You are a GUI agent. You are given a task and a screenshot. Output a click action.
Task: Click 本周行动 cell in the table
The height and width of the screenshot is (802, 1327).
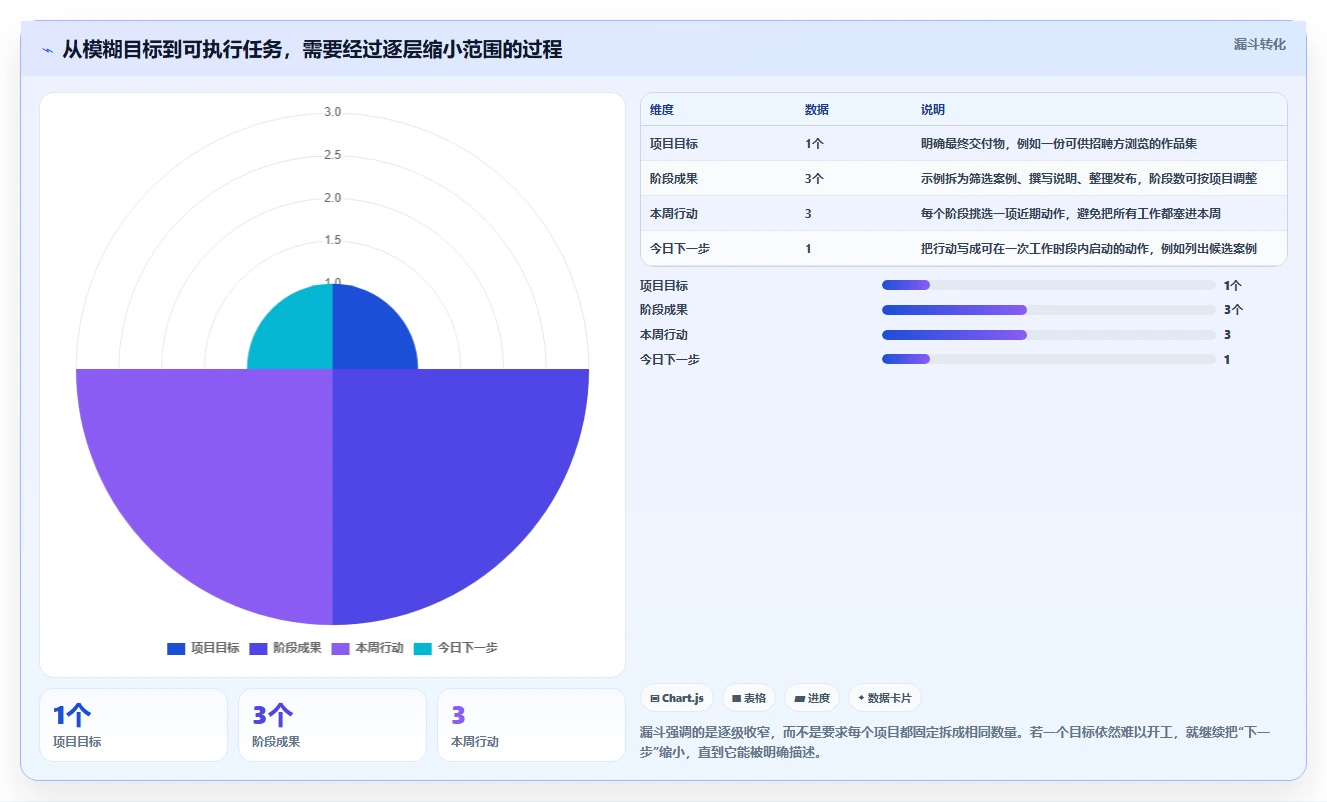tap(674, 214)
